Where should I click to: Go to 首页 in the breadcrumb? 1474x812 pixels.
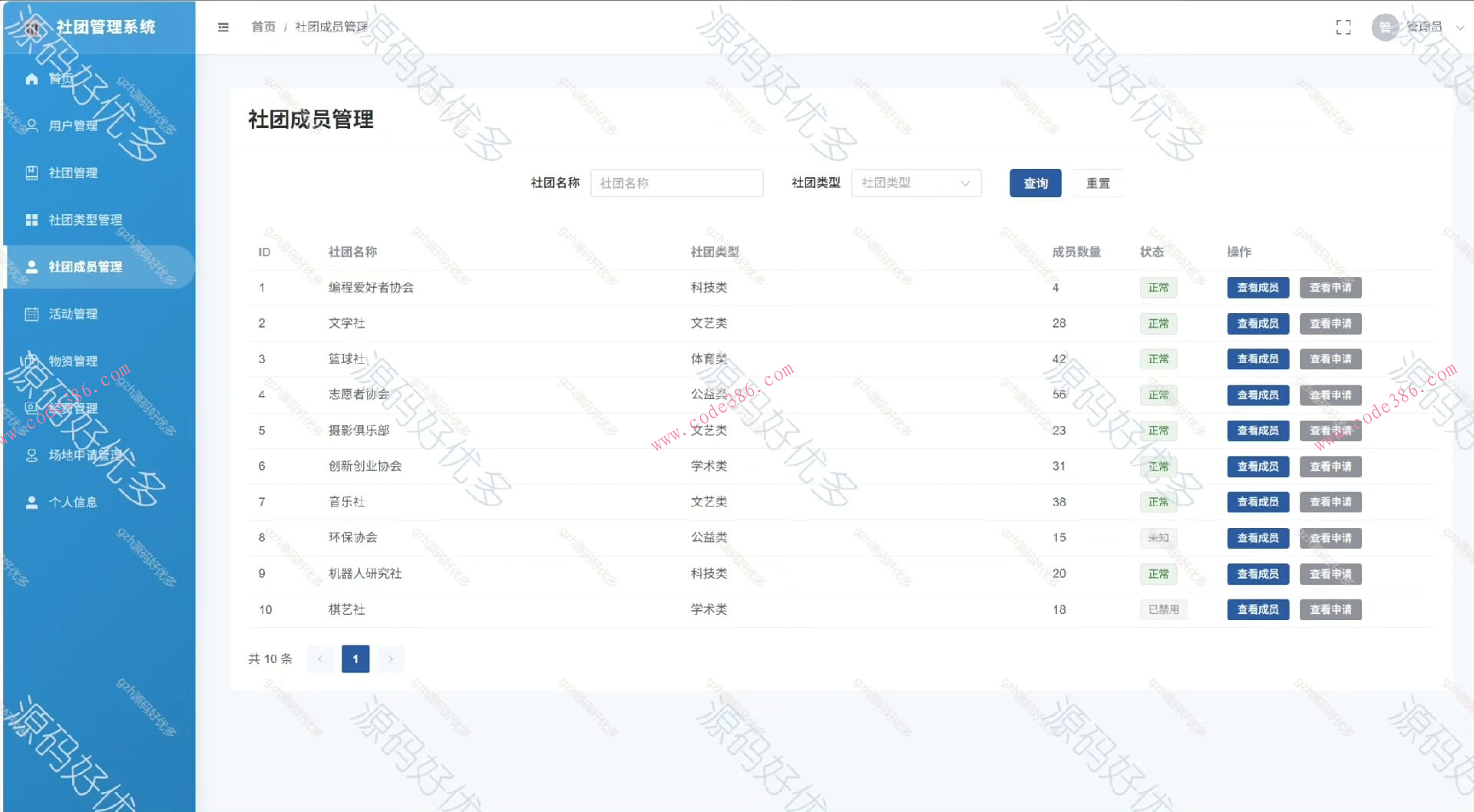263,27
